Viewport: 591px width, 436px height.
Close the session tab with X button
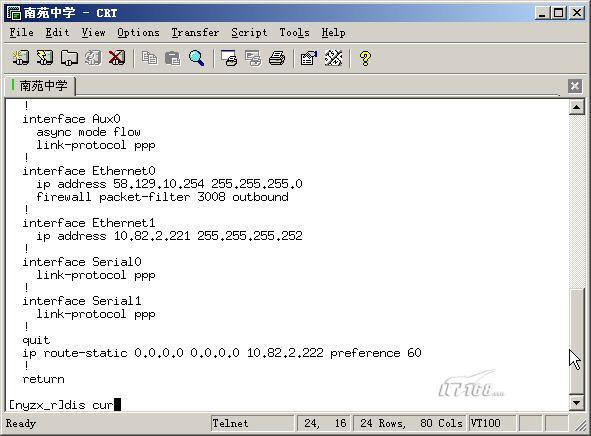pos(575,86)
